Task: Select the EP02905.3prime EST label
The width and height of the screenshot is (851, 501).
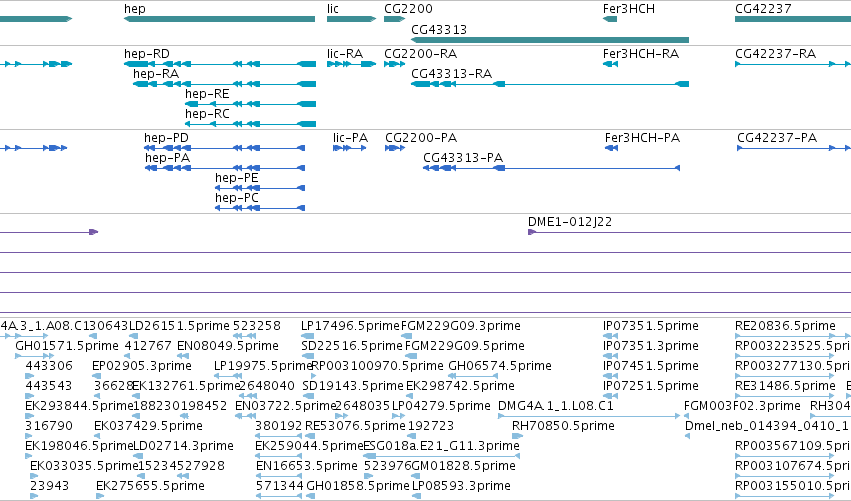Action: point(142,366)
